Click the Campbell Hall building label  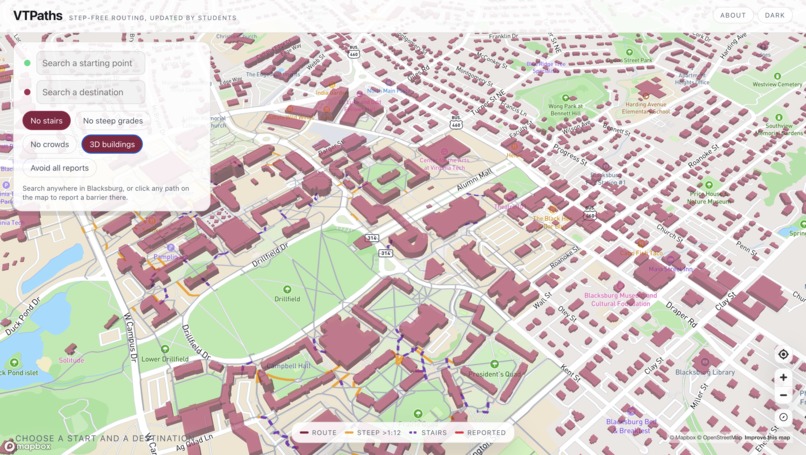289,366
